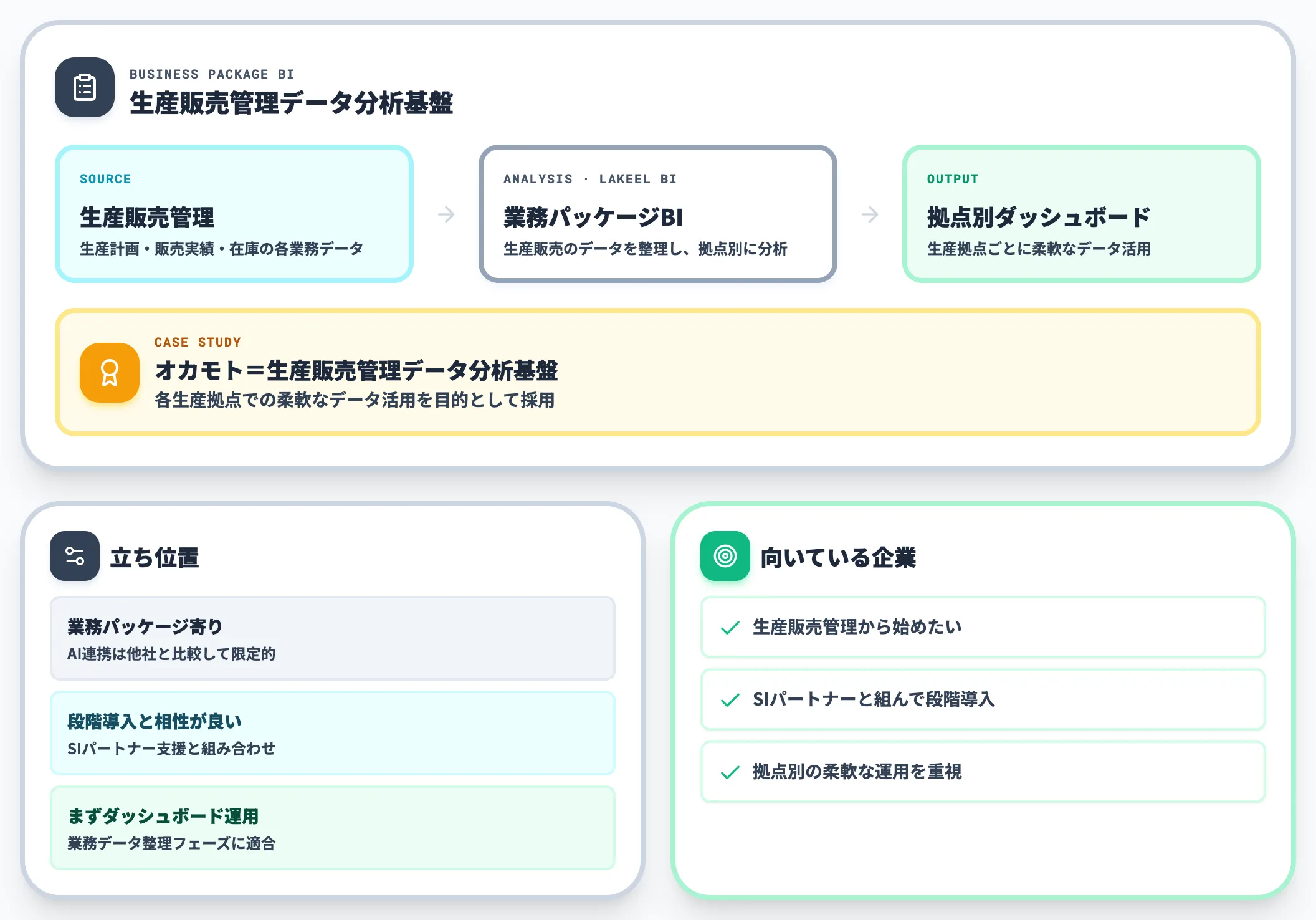Click the heading 生産販売管理データ分析基盤 at top
Screen dimensions: 1316x920
292,103
